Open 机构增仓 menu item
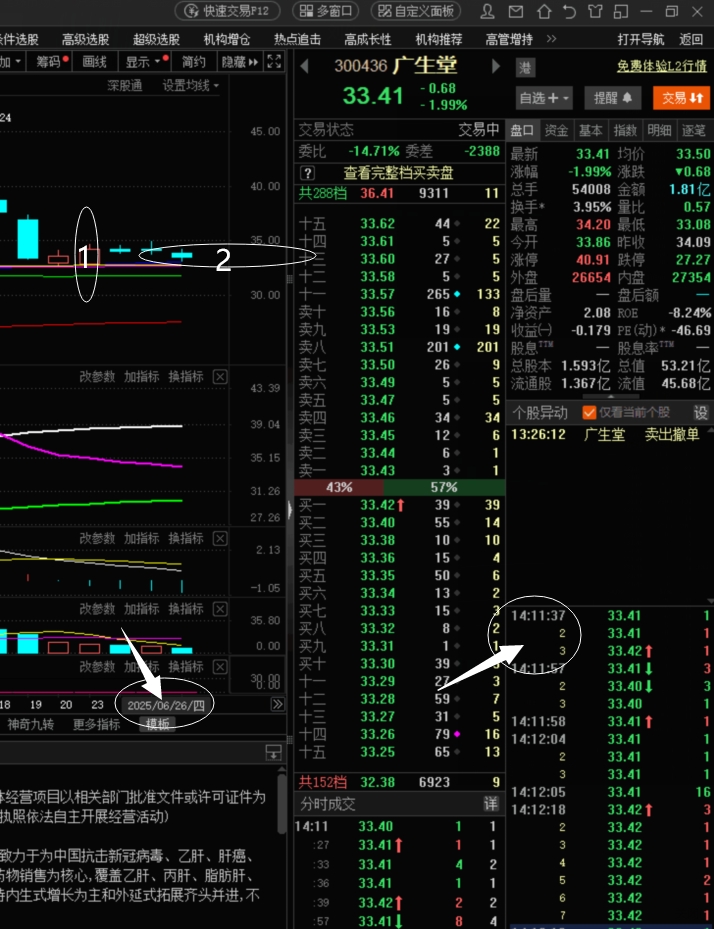 point(226,39)
